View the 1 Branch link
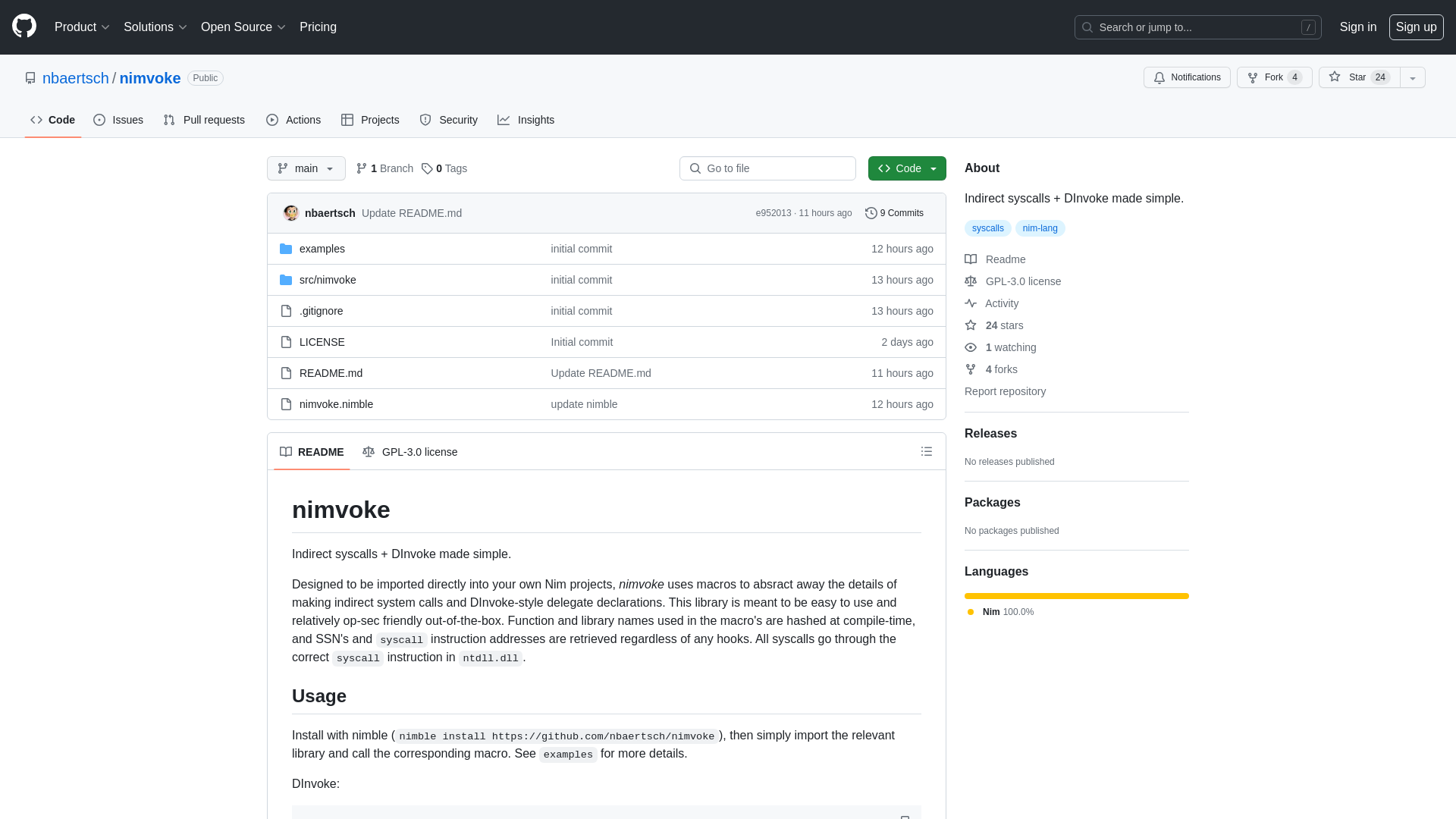Image resolution: width=1456 pixels, height=819 pixels. [384, 168]
